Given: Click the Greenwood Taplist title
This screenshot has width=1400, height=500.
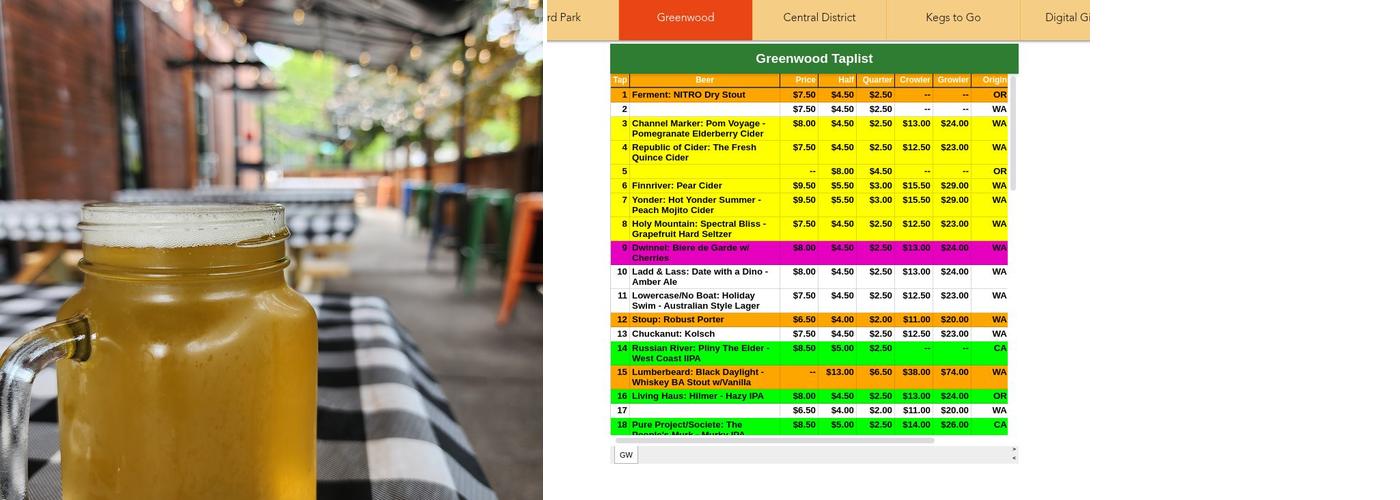Looking at the screenshot, I should tap(814, 59).
